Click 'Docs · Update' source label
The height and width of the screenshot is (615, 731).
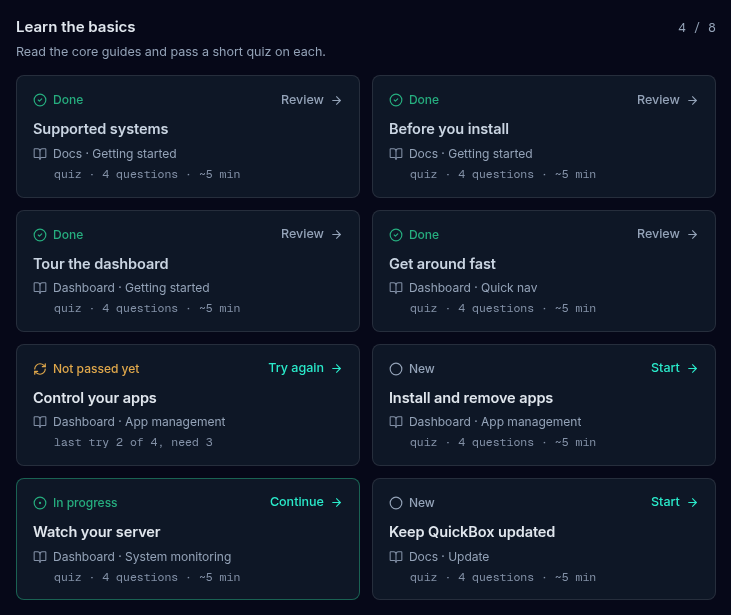click(x=449, y=557)
